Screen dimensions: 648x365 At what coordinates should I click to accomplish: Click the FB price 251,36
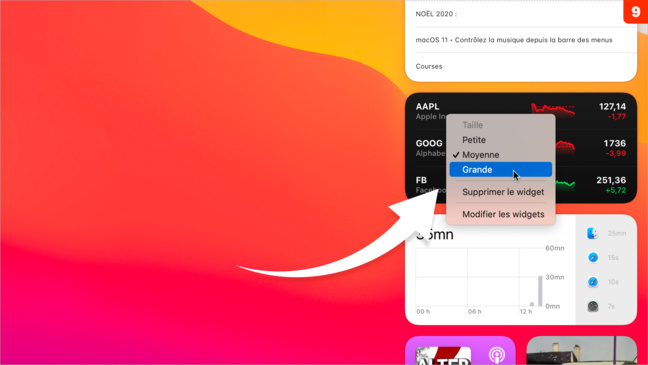(611, 180)
